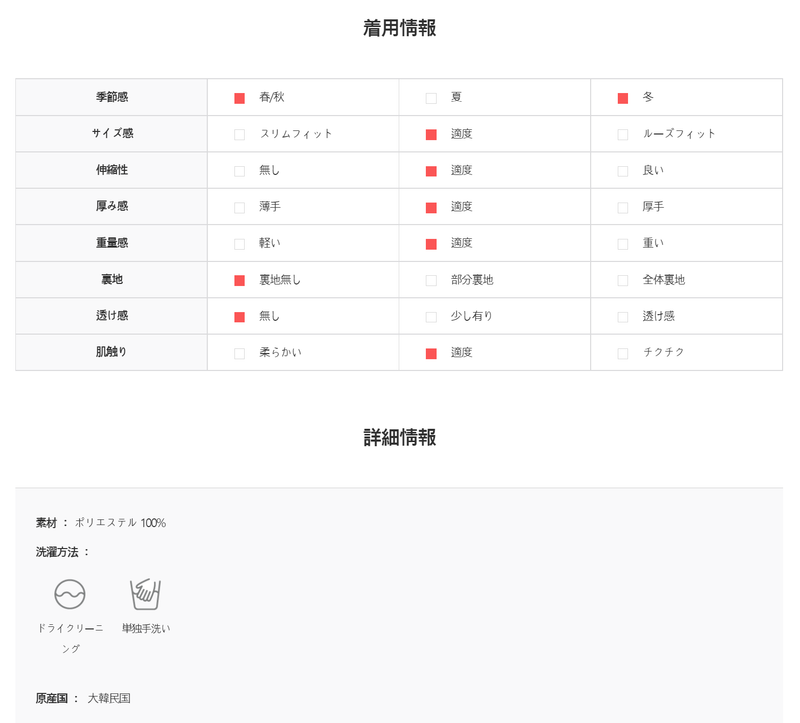Check the 薄手 thickness checkbox
The width and height of the screenshot is (800, 723).
[x=239, y=208]
